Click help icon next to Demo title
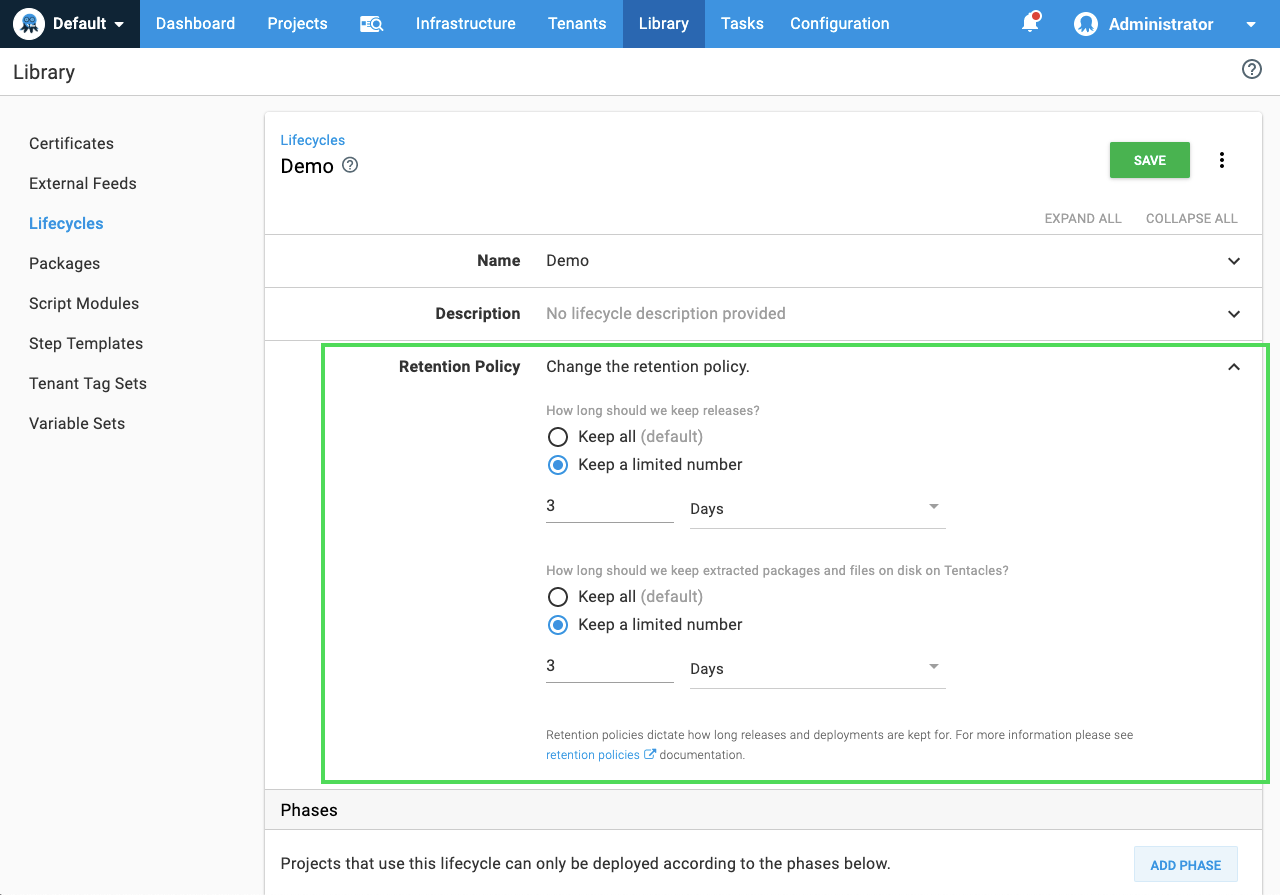Screen dimensions: 1280x895 click(x=350, y=165)
